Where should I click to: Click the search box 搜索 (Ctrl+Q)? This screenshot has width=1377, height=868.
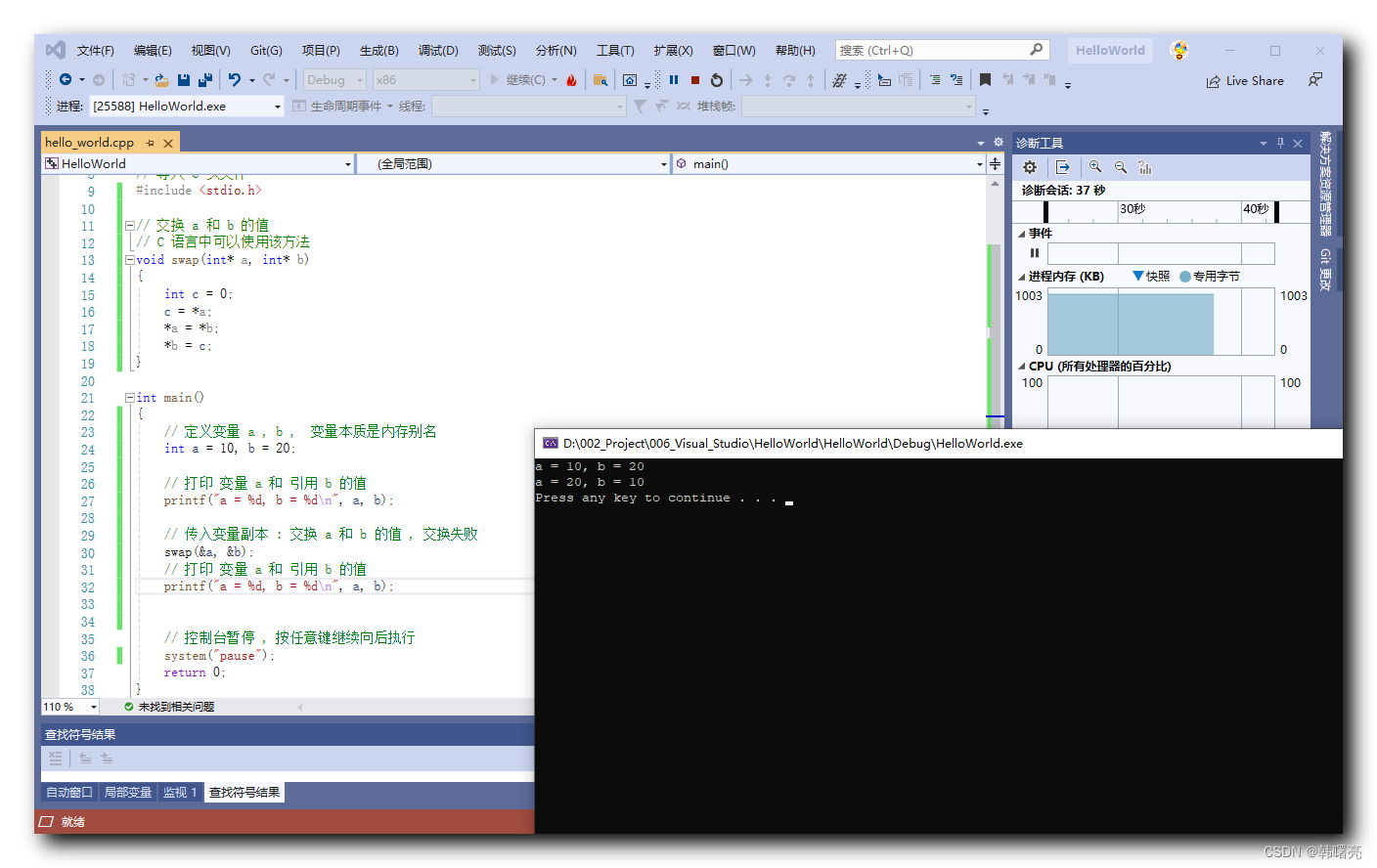(943, 50)
